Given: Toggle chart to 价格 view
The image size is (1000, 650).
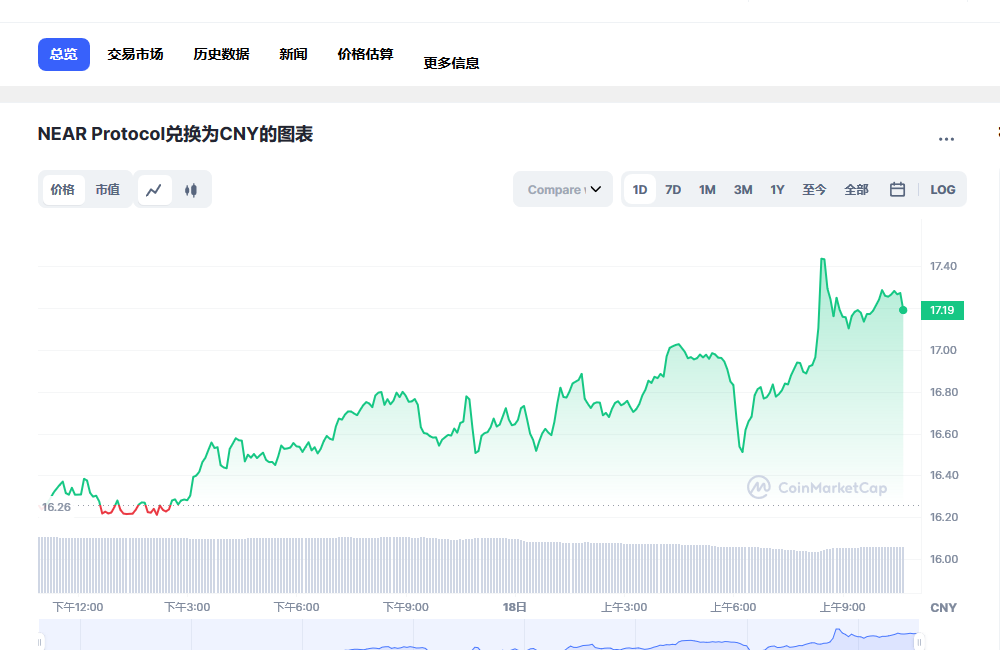Looking at the screenshot, I should click(62, 189).
